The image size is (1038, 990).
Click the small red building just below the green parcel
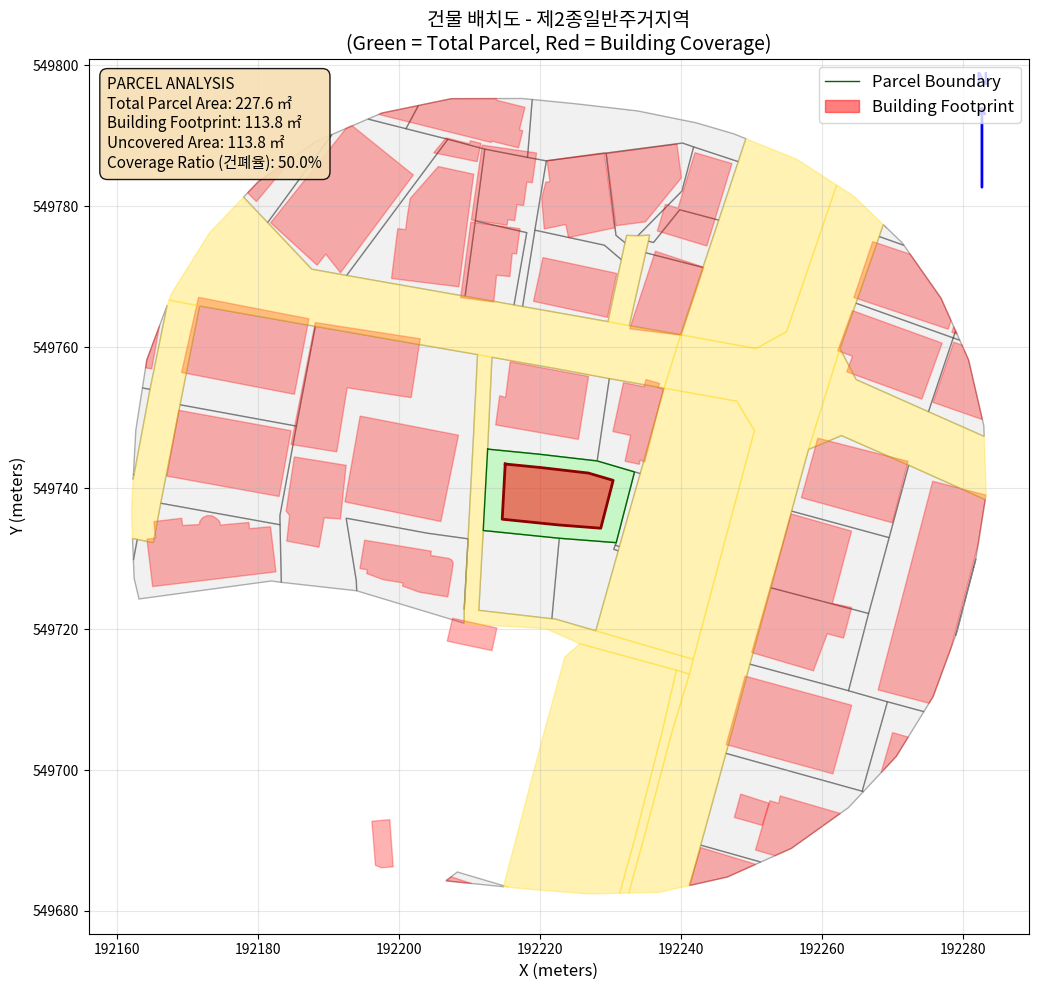pos(472,634)
